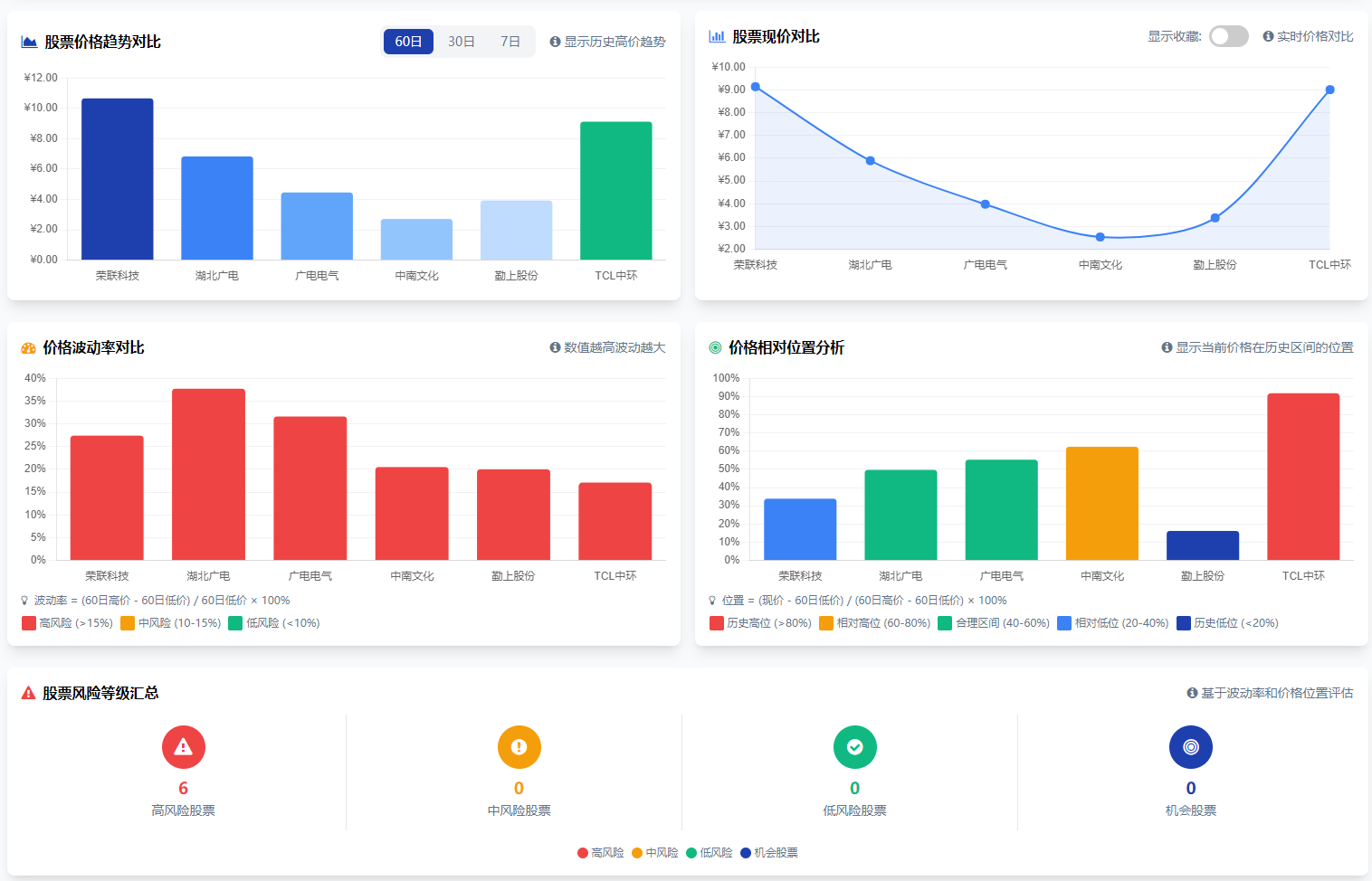Click the info icon next to 实时价格对比
Screen dimensions: 1372x881
[x=1268, y=37]
